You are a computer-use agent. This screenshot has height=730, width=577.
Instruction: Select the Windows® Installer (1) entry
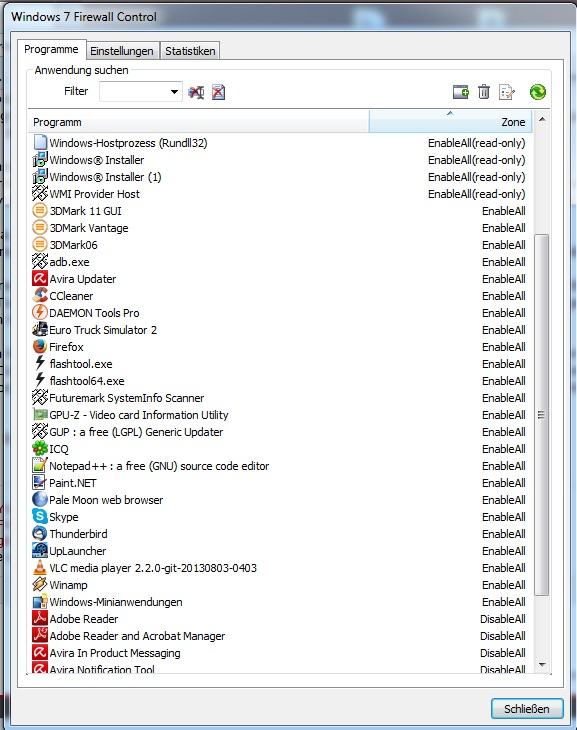coord(279,177)
